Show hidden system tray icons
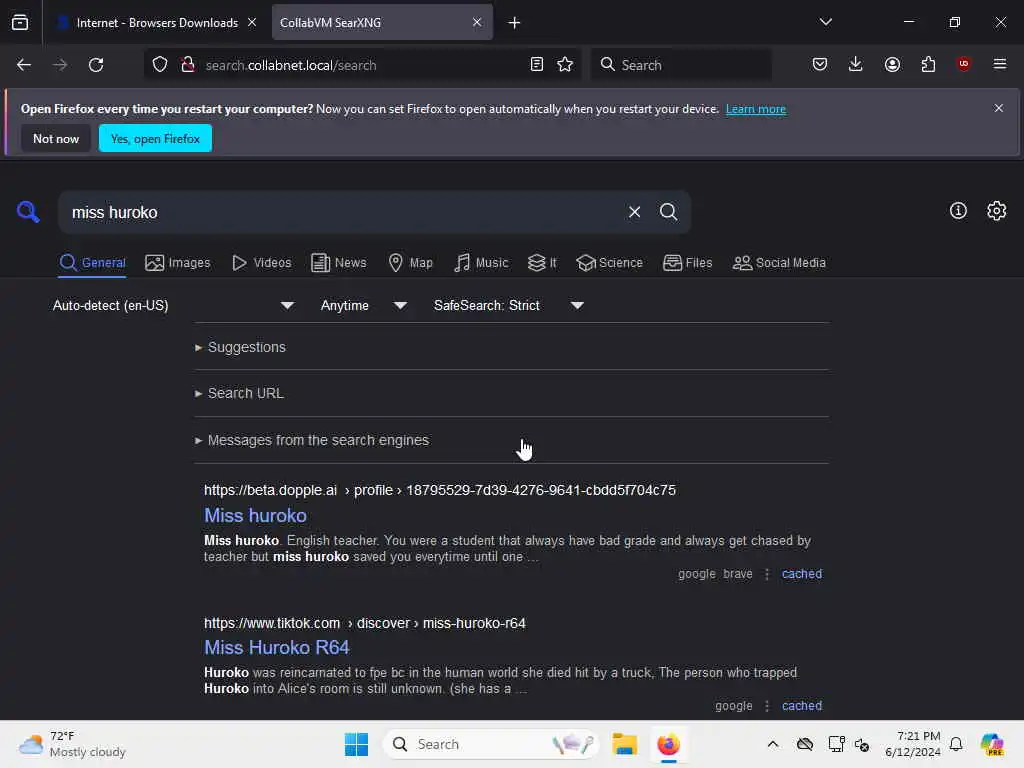 (x=773, y=744)
